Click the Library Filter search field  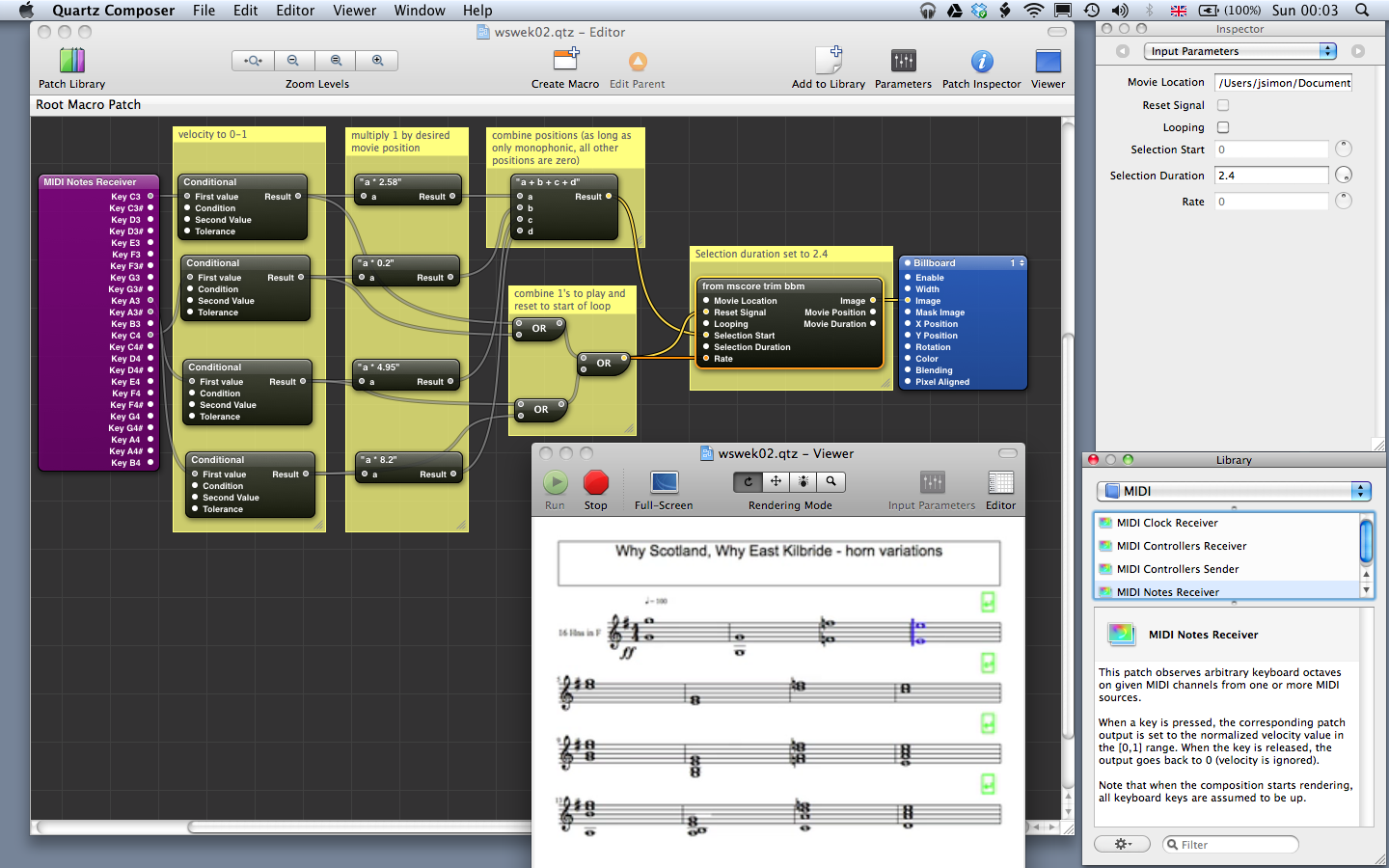tap(1231, 845)
